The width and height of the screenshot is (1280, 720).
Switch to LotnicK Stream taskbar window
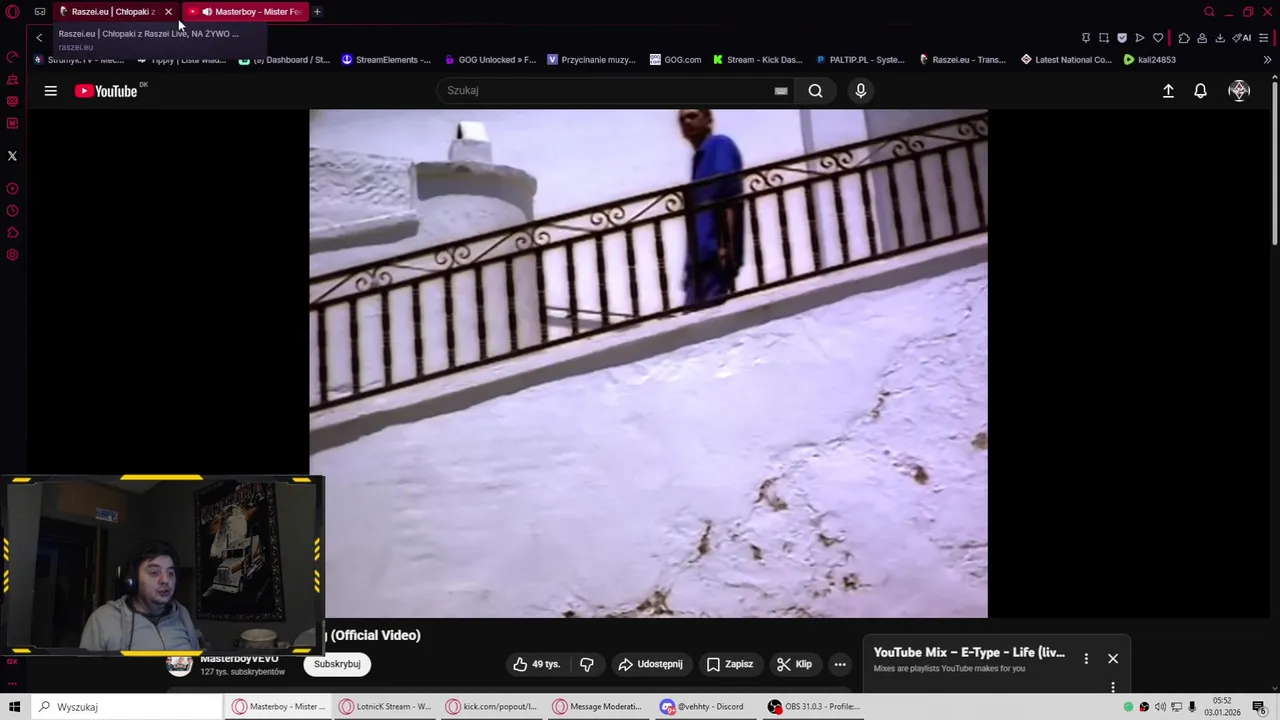[385, 707]
